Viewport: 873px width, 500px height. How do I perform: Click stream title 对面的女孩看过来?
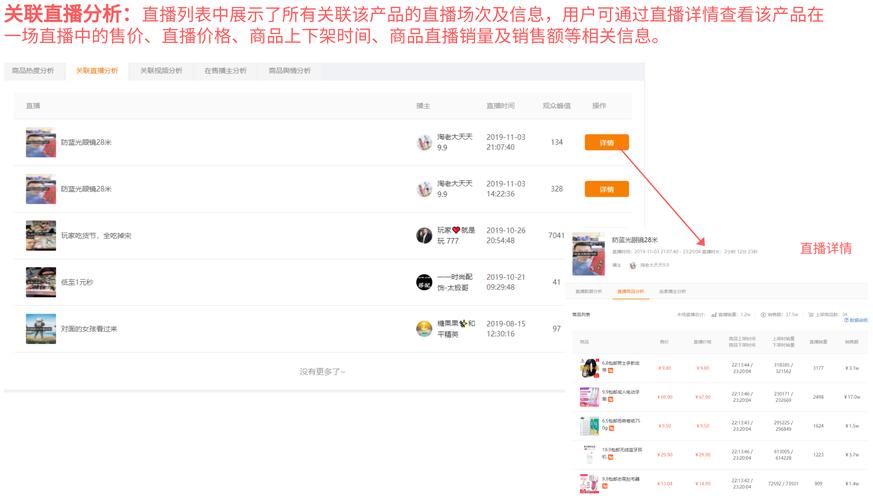coord(89,329)
